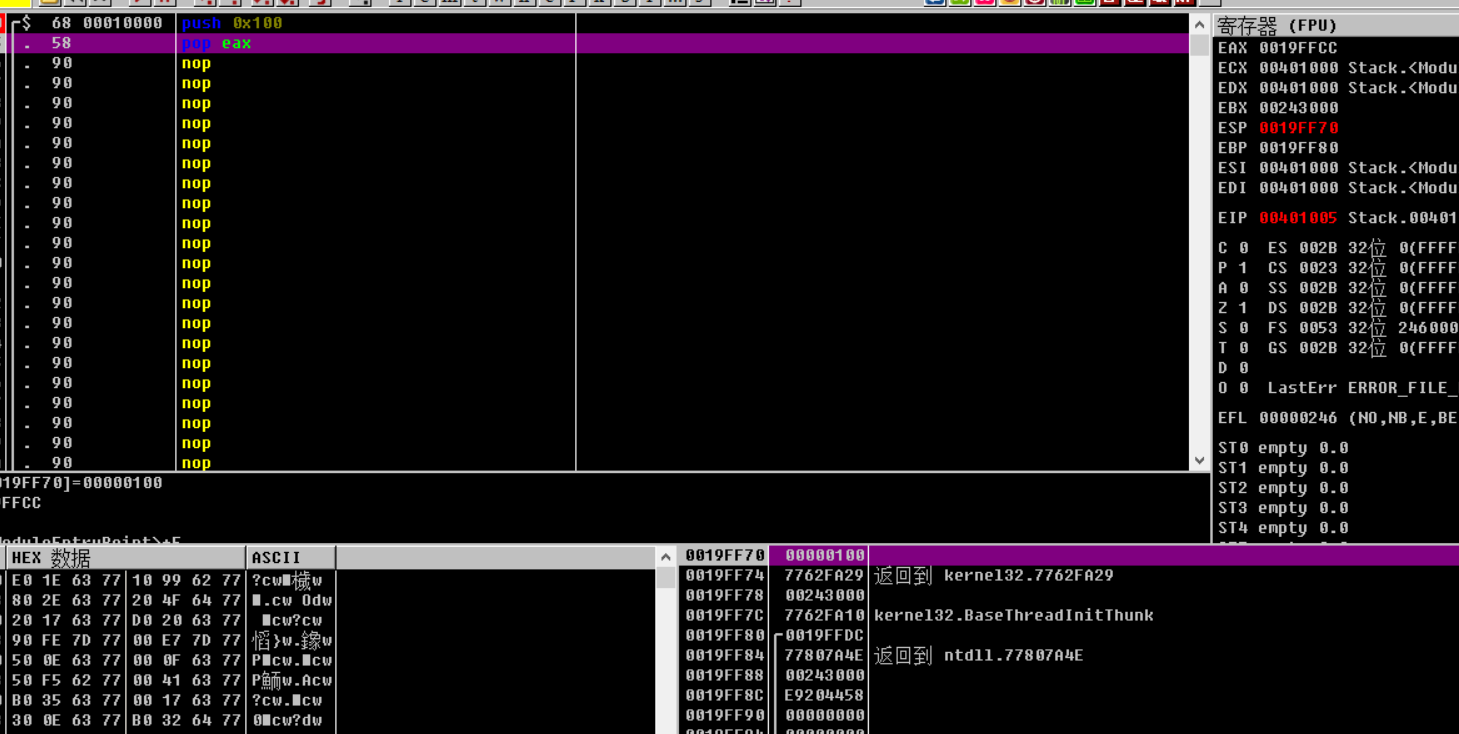Select the ECX register value 00401000
The width and height of the screenshot is (1459, 734).
point(1298,68)
